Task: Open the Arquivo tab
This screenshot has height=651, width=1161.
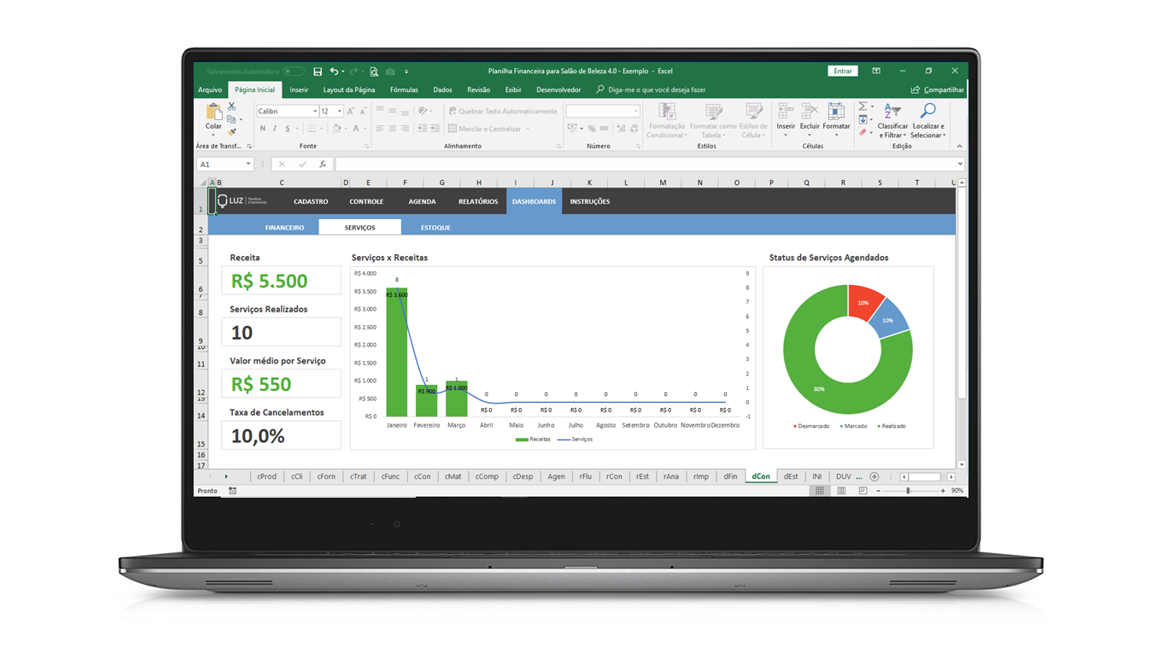Action: pos(210,90)
